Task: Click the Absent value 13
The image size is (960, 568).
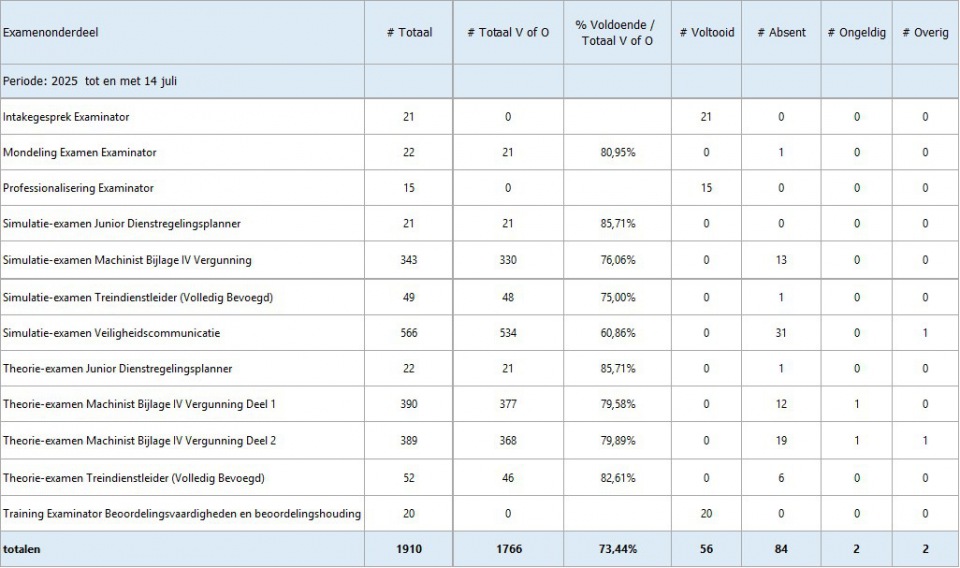Action: click(781, 260)
